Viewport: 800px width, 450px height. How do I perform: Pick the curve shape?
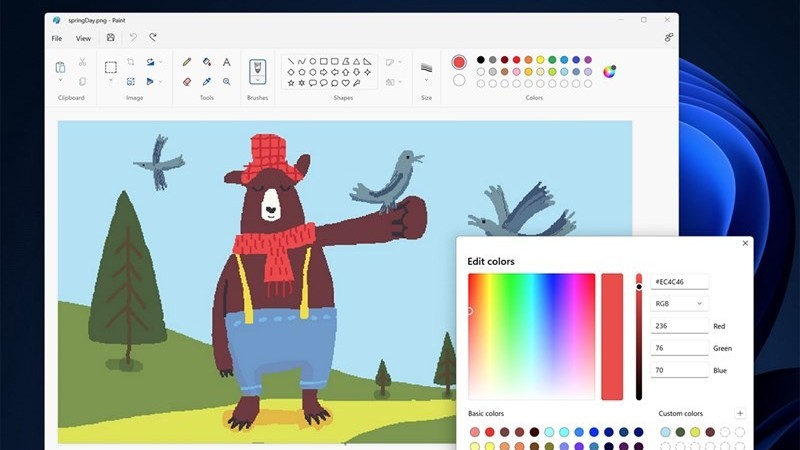(x=302, y=61)
